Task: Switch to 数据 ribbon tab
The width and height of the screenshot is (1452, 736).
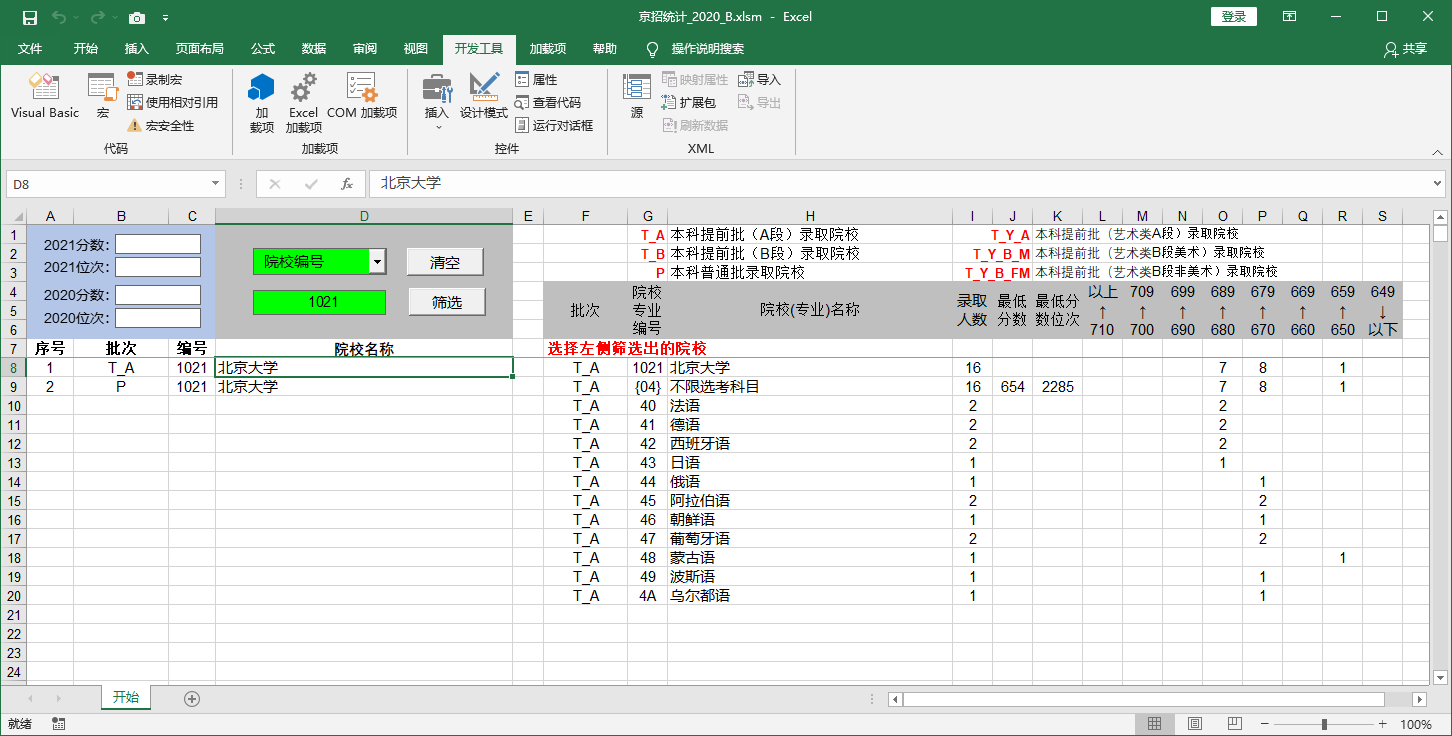Action: [x=314, y=48]
